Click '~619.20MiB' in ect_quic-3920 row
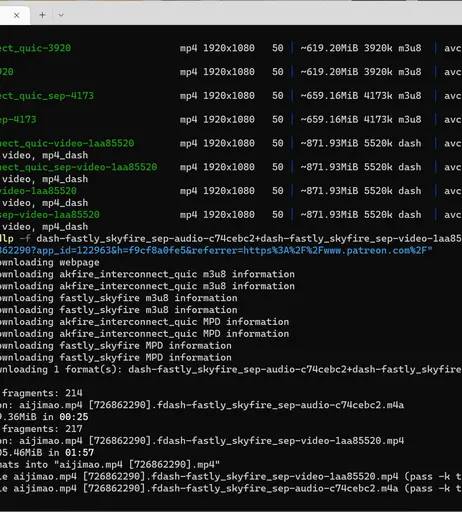Screen dimensions: 462x512 329,48
